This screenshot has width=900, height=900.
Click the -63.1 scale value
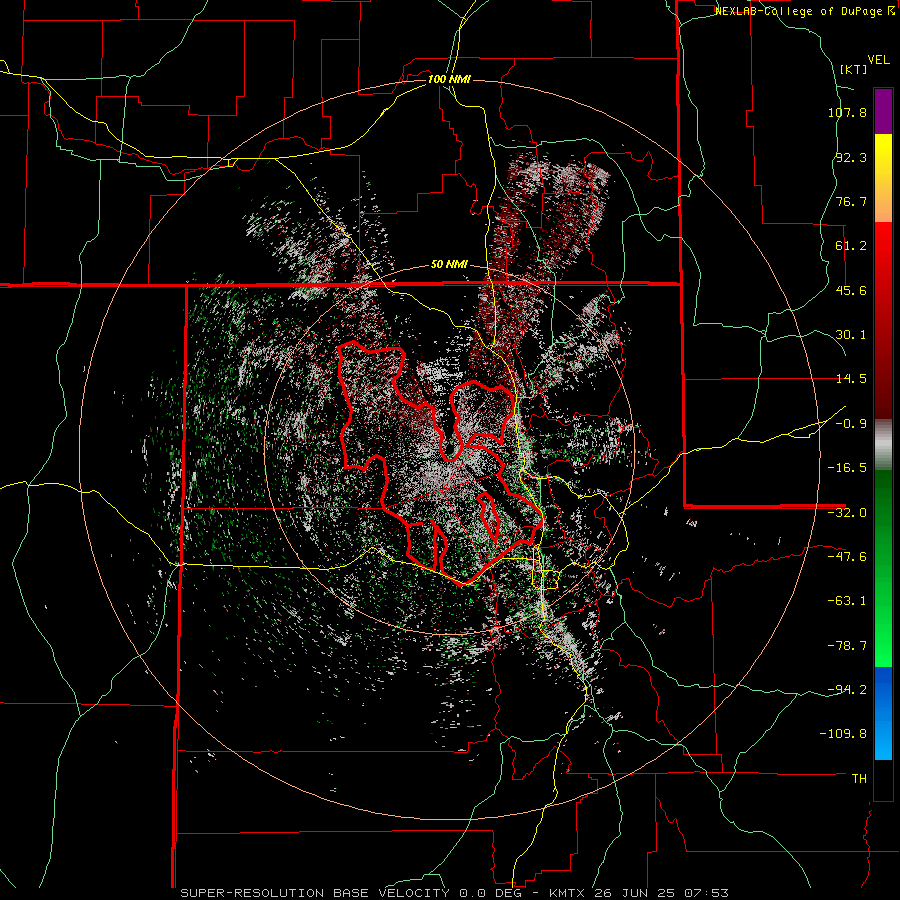(847, 601)
